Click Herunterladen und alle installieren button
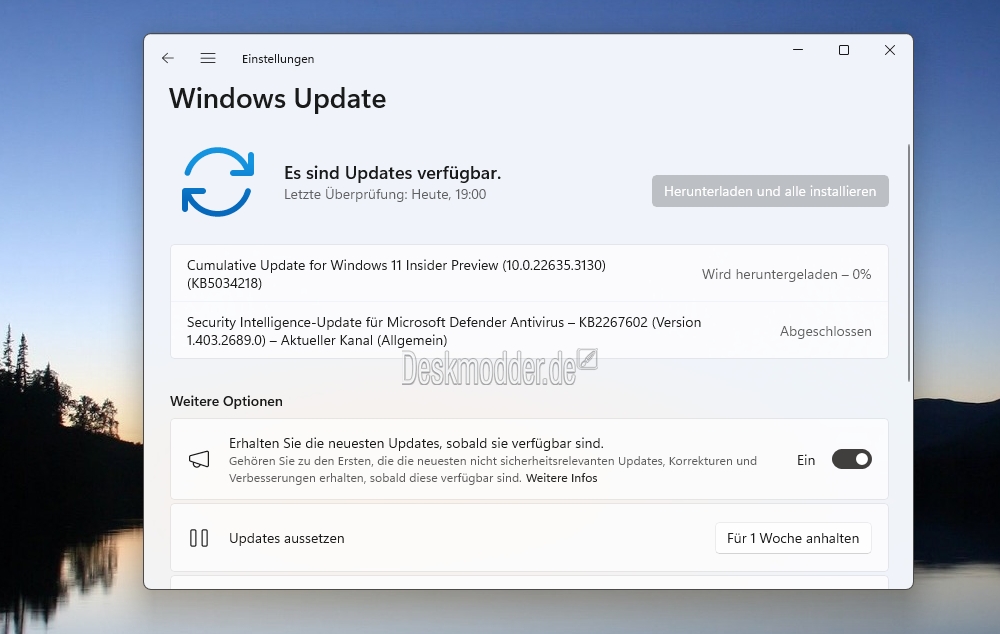The height and width of the screenshot is (634, 1000). (x=770, y=191)
